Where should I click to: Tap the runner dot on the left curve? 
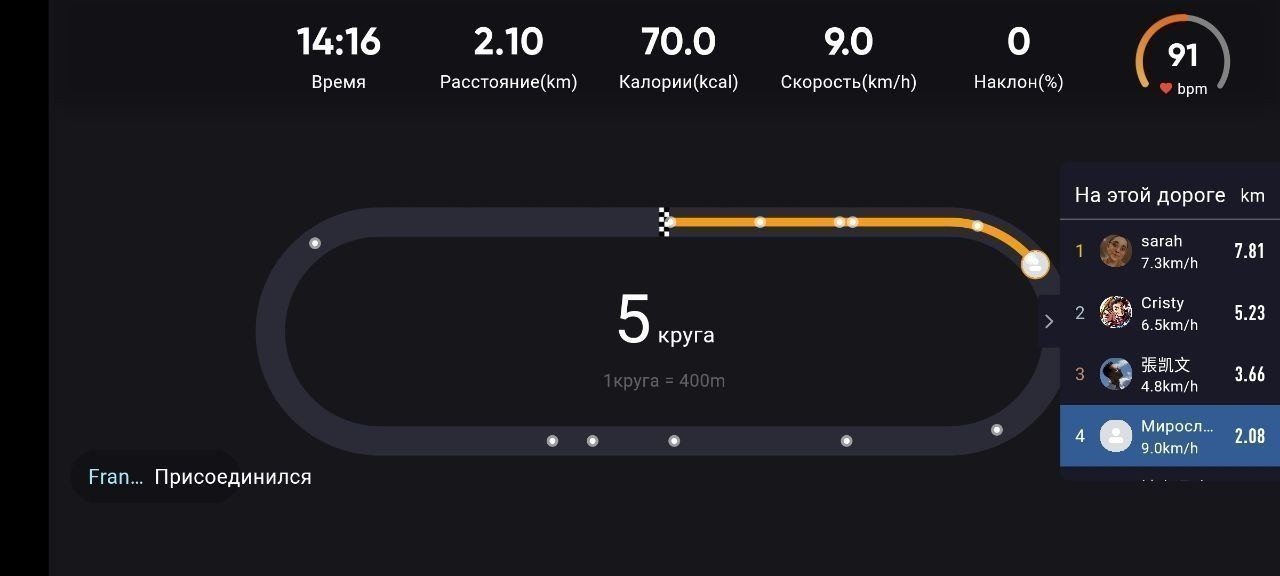(315, 243)
